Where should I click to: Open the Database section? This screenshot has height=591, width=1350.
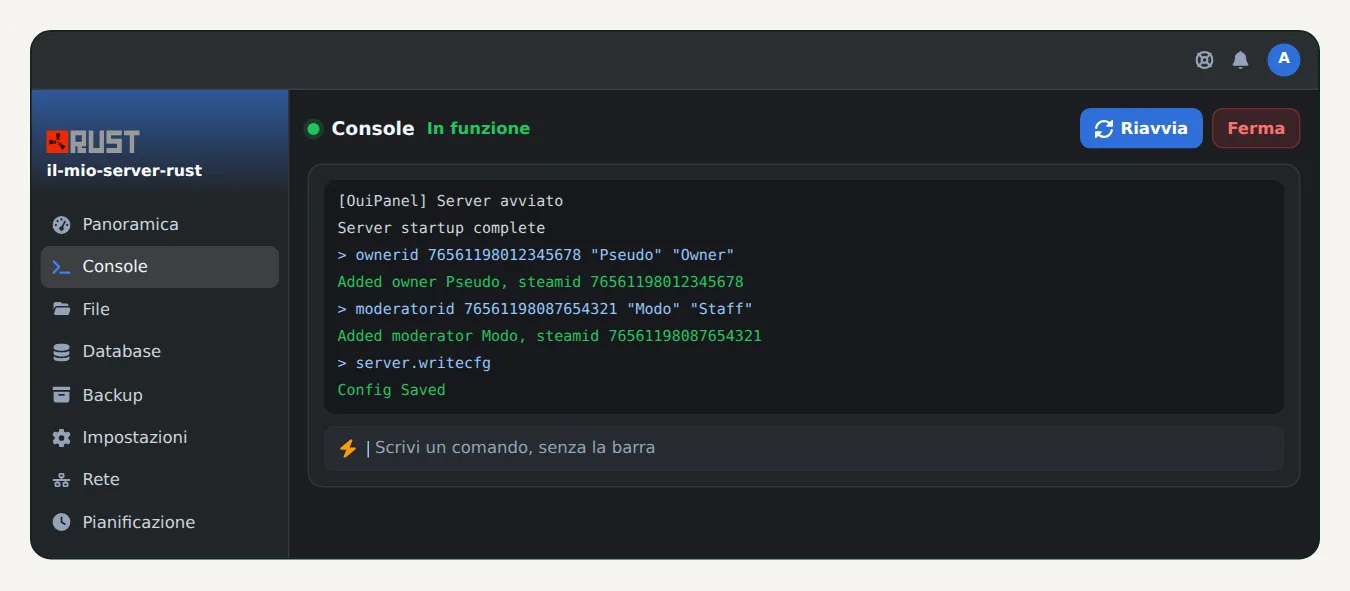pos(160,352)
